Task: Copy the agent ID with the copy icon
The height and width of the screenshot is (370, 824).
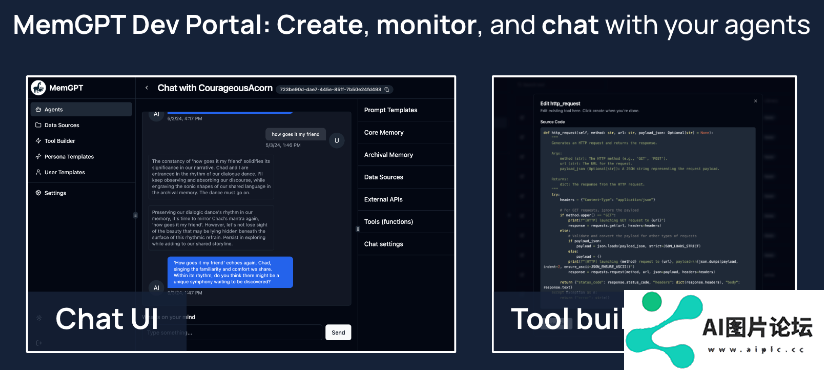Action: coord(387,89)
